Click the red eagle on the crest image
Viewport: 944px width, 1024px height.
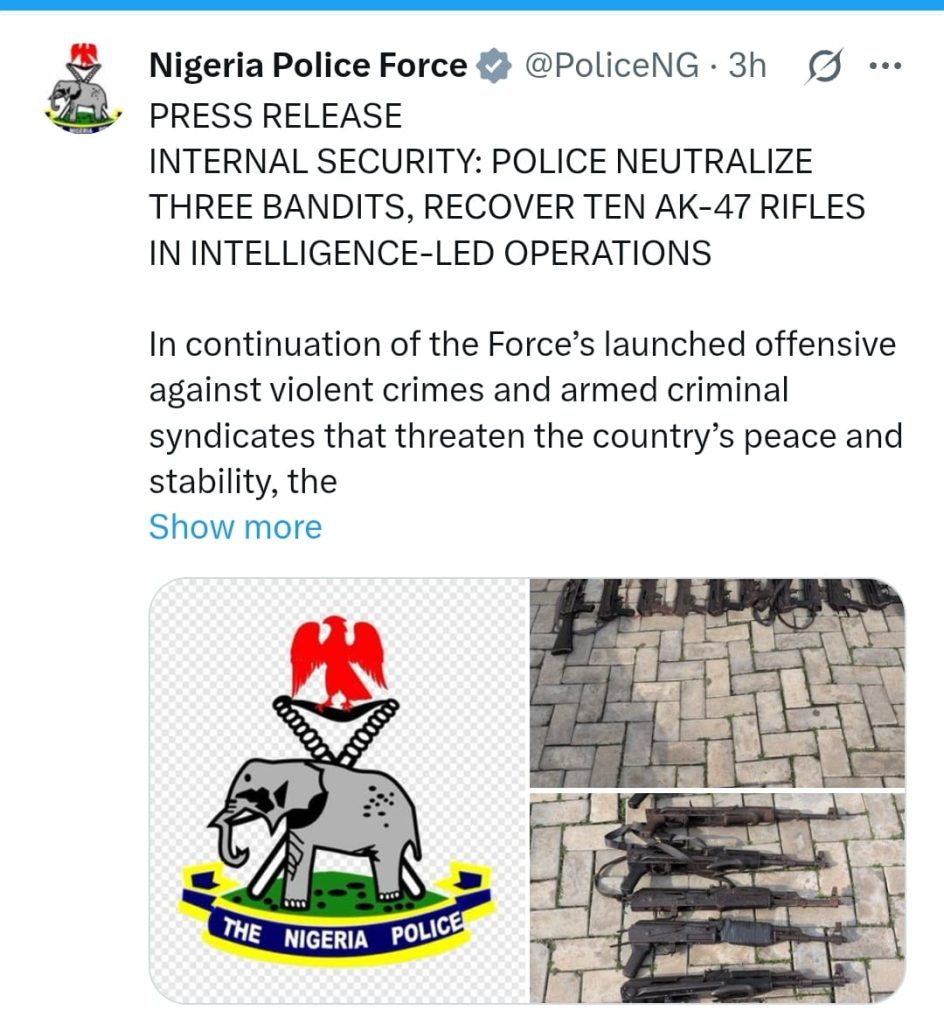tap(338, 662)
